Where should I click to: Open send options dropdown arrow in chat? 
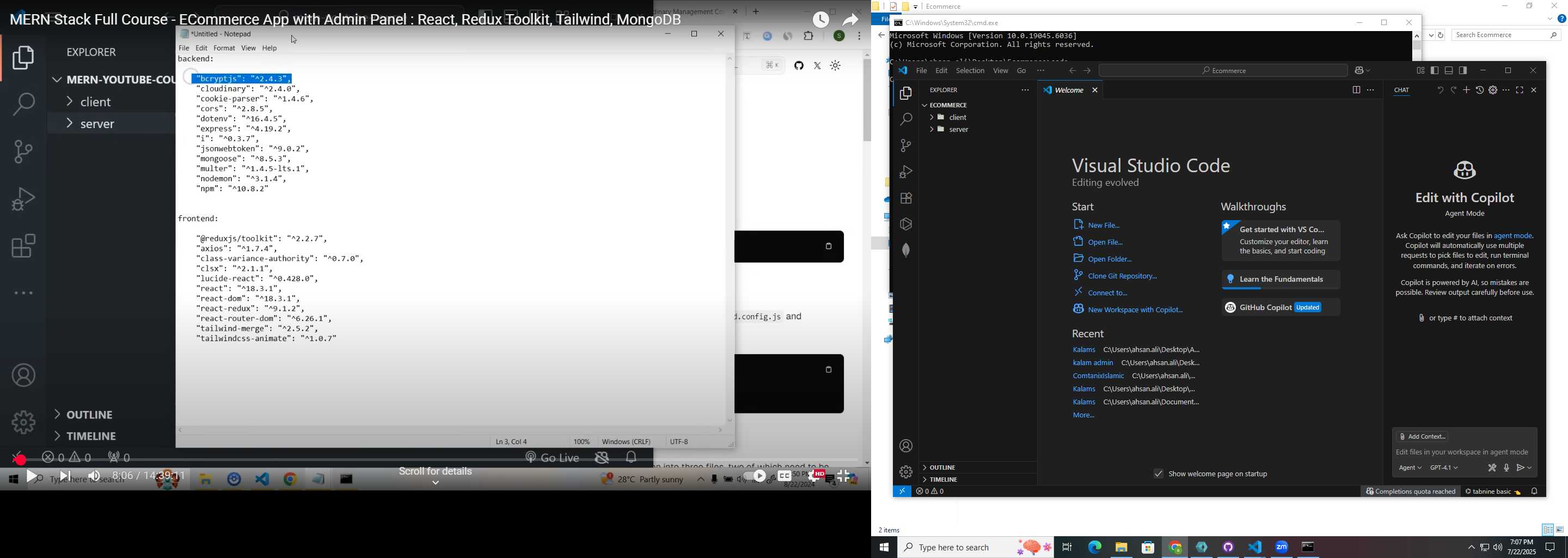point(1530,468)
